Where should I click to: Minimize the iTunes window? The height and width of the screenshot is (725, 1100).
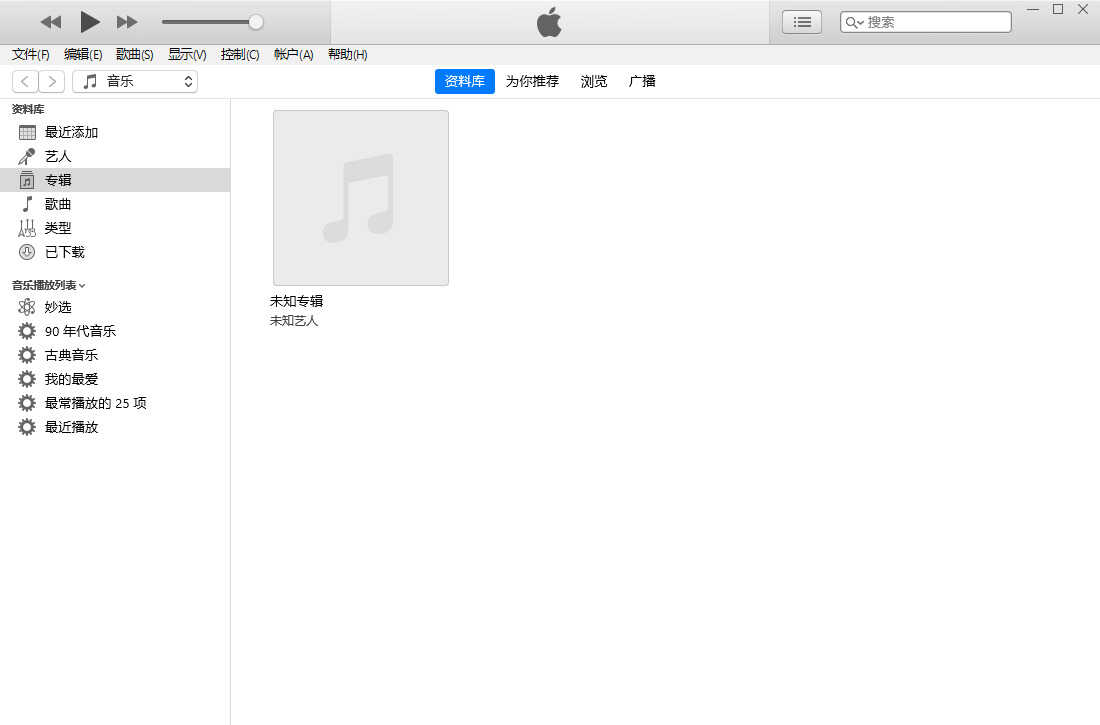(1033, 10)
